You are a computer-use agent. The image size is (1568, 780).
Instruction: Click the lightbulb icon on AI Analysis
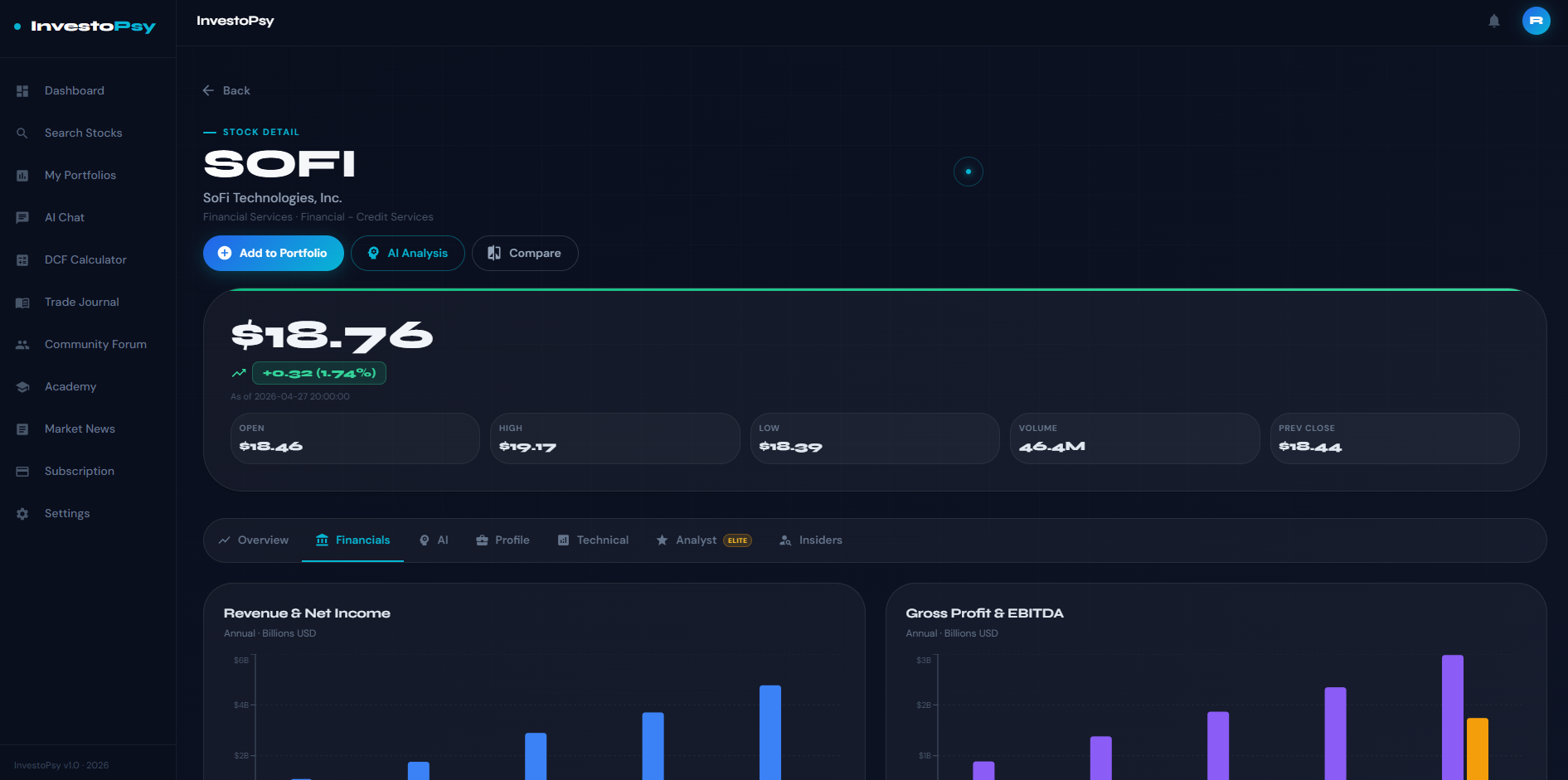374,253
